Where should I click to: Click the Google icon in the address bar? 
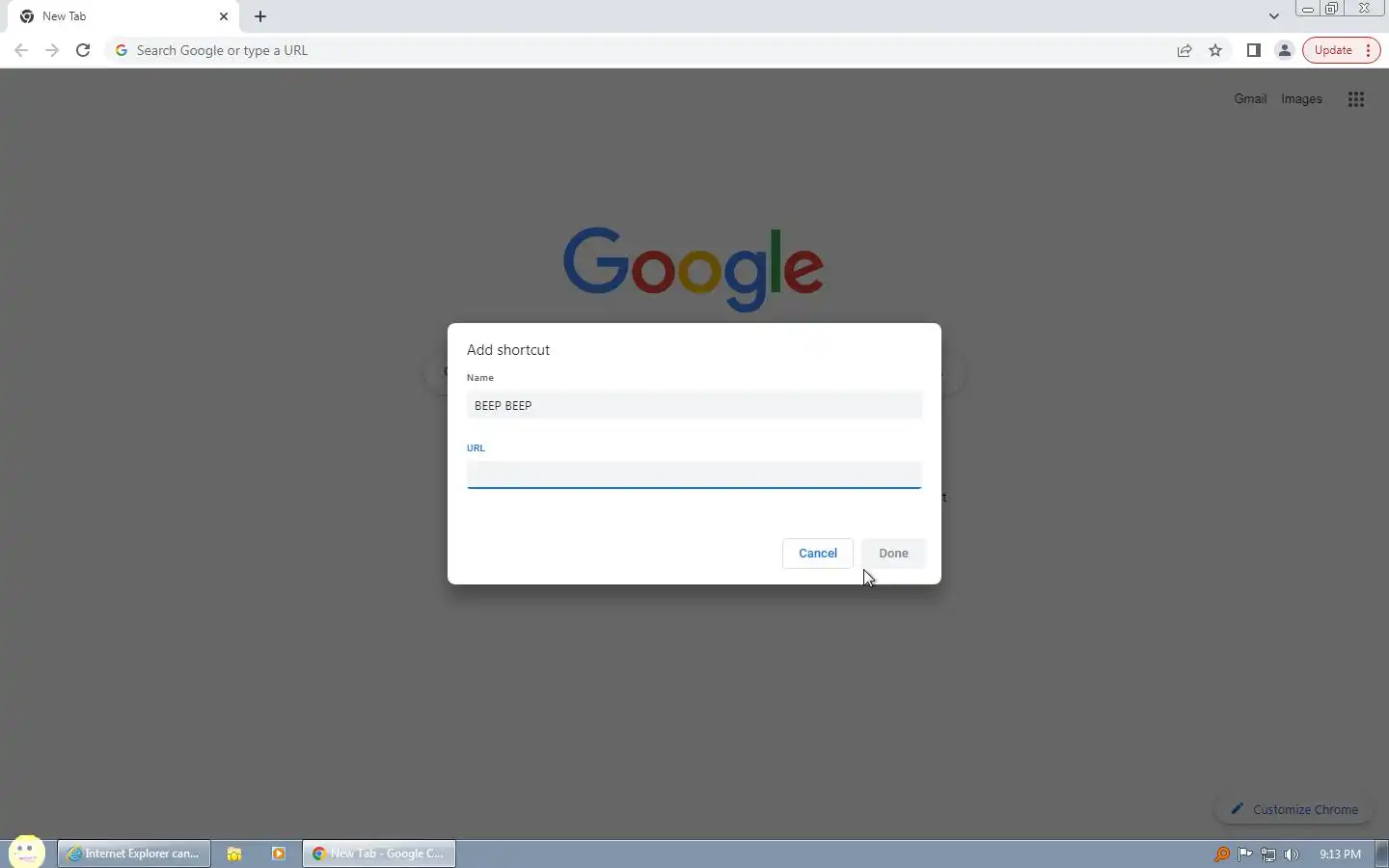pos(122,50)
